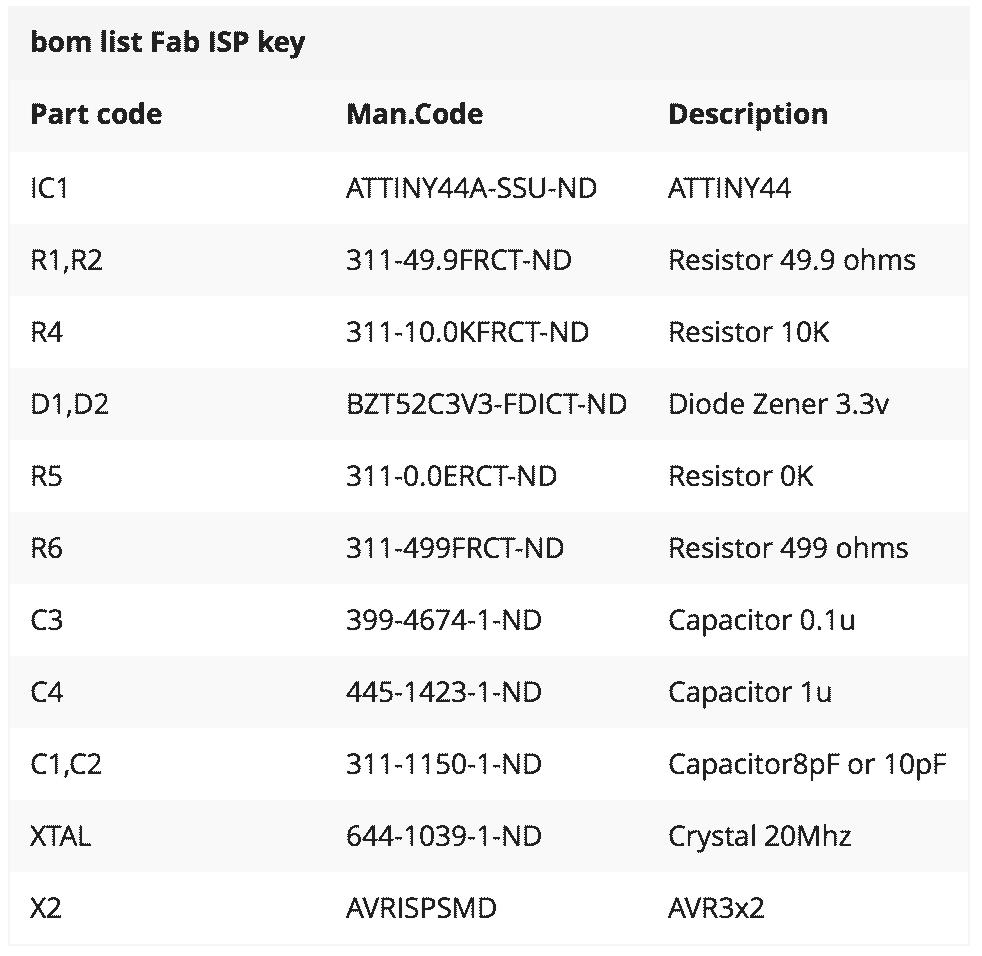Select the 'Part code' column header
The height and width of the screenshot is (956, 982).
[x=96, y=115]
